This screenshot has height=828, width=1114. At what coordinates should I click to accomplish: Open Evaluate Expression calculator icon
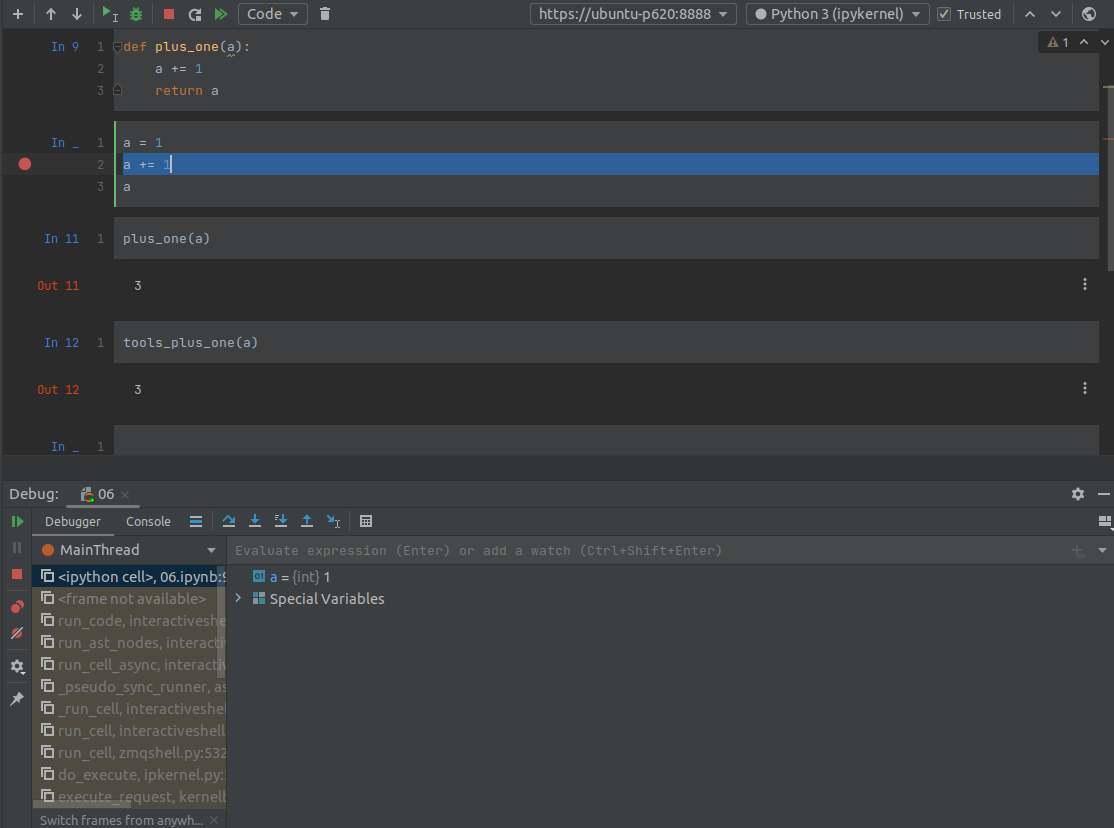366,521
